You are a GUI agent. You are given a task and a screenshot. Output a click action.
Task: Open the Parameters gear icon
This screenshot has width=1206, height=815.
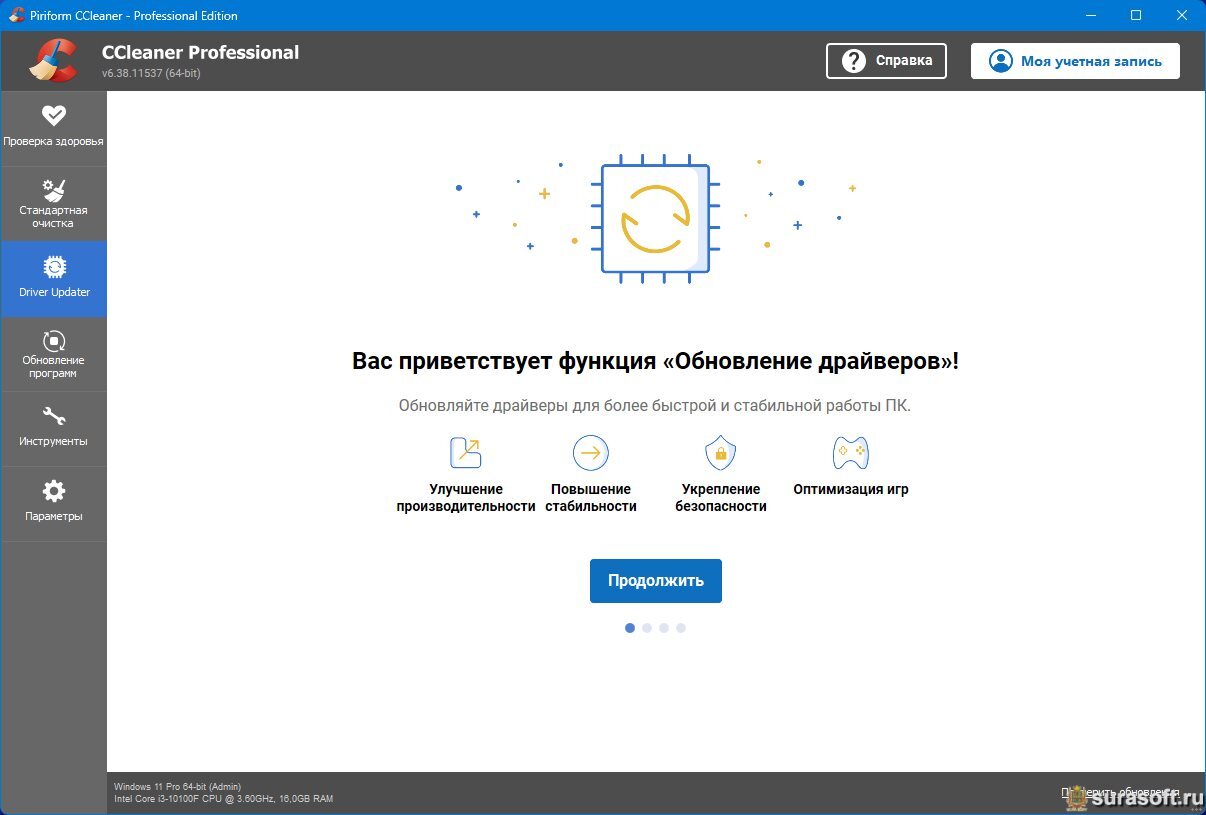(x=53, y=491)
